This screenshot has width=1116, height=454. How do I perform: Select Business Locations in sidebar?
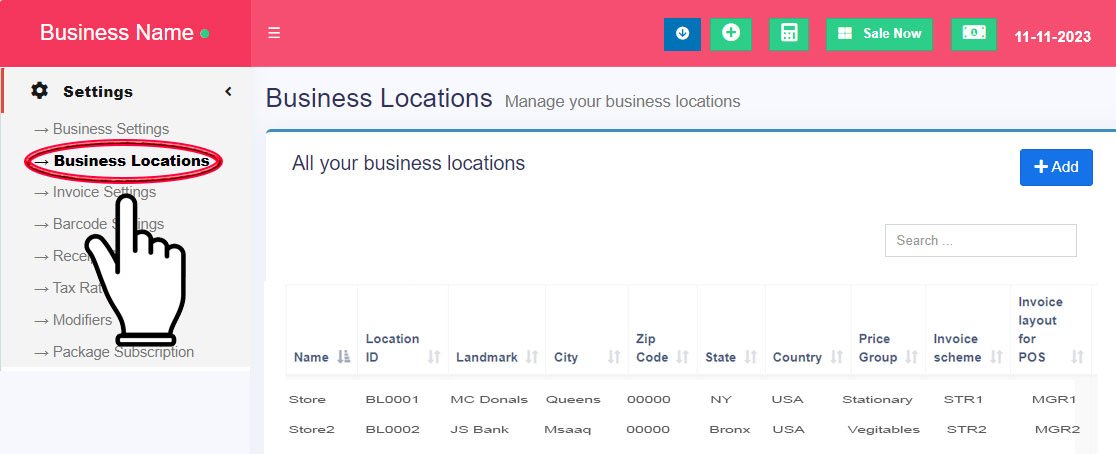click(x=131, y=161)
